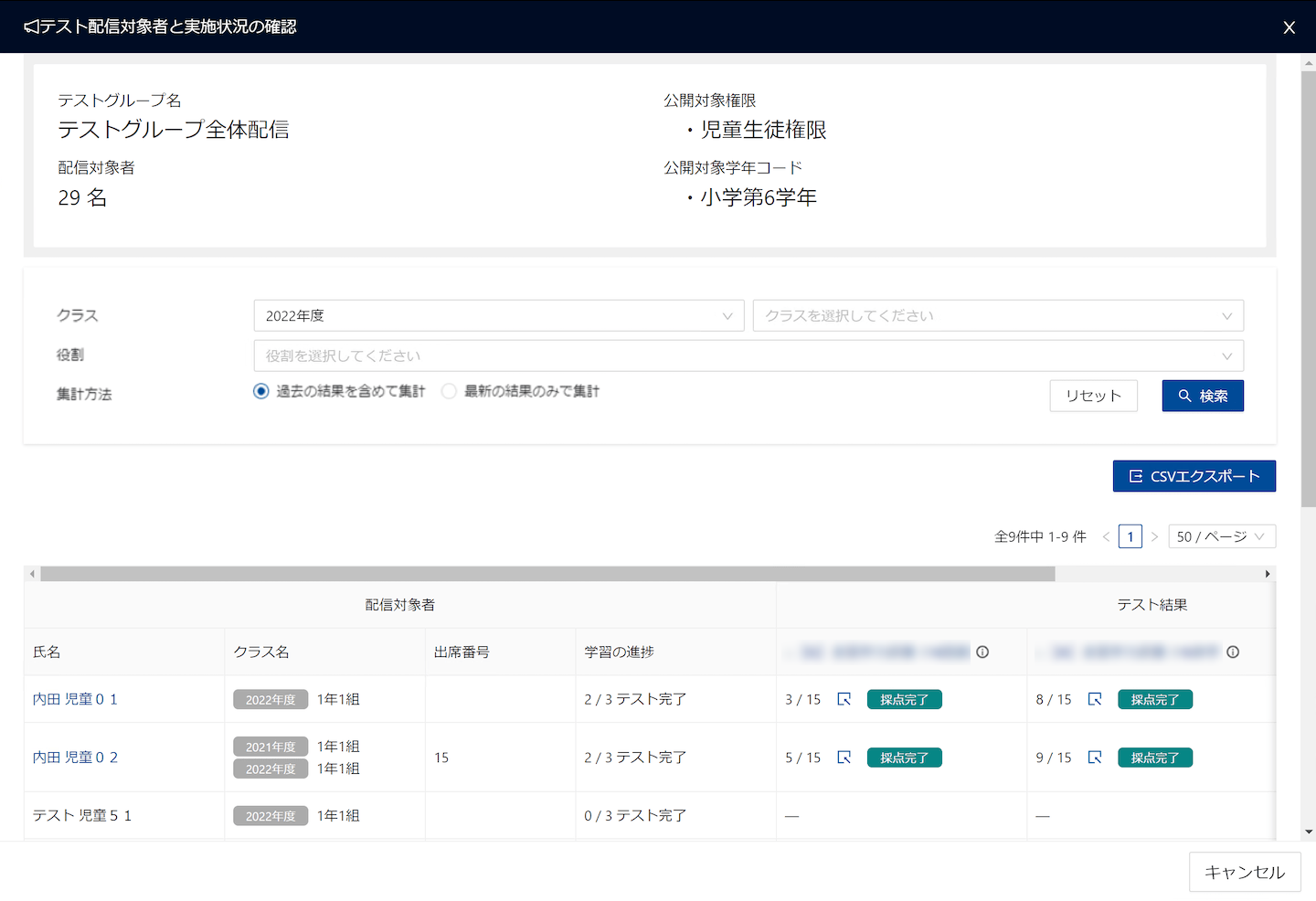Click info icon on second test result column
Image resolution: width=1316 pixels, height=901 pixels.
1233,652
